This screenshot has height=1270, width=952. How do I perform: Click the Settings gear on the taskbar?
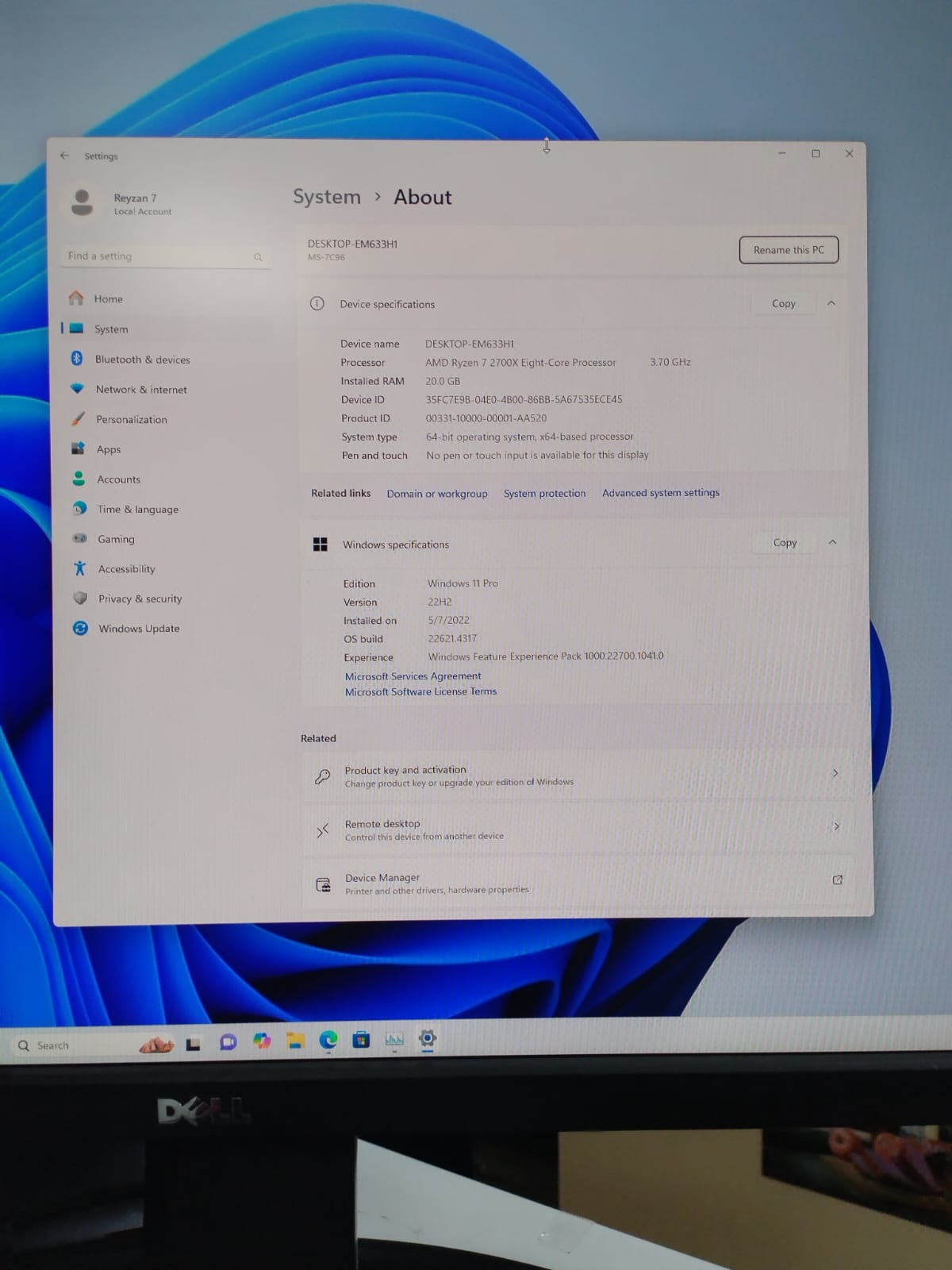(428, 1038)
